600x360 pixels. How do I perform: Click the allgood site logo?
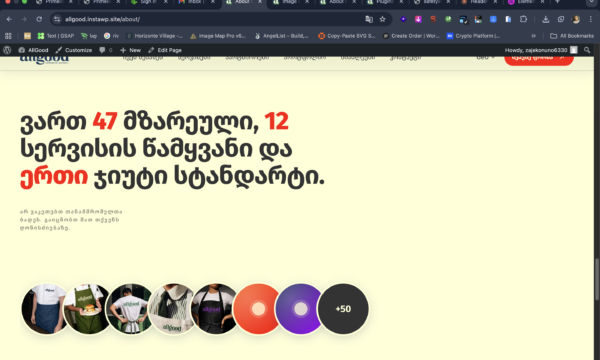coord(44,59)
